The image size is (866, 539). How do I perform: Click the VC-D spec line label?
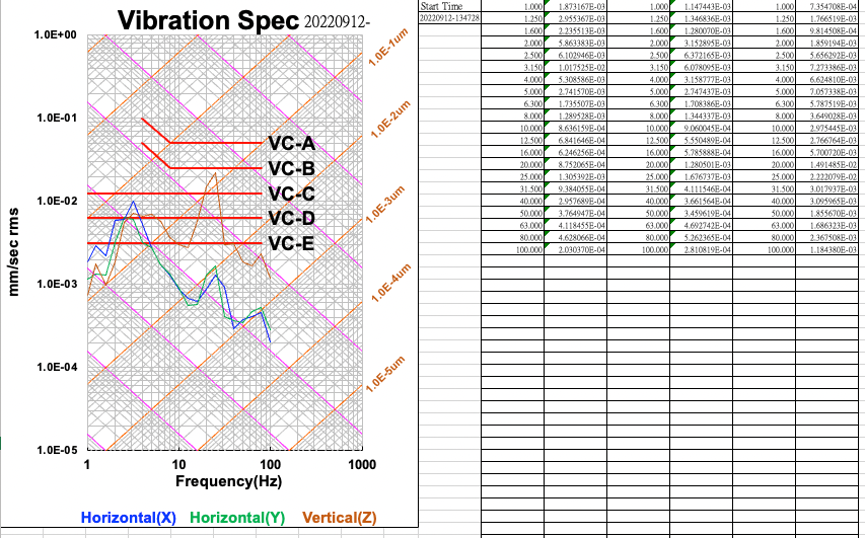pos(292,219)
